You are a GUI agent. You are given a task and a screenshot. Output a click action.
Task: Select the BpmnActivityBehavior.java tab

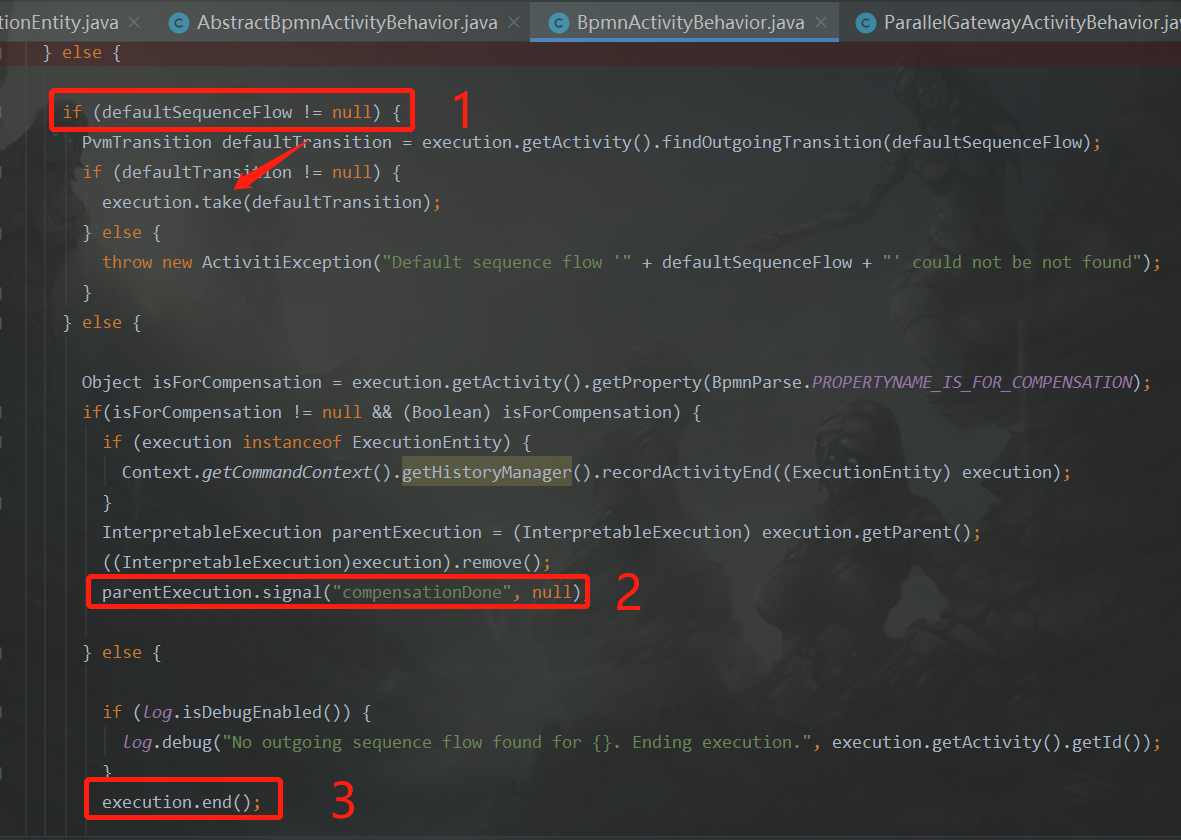[x=690, y=23]
